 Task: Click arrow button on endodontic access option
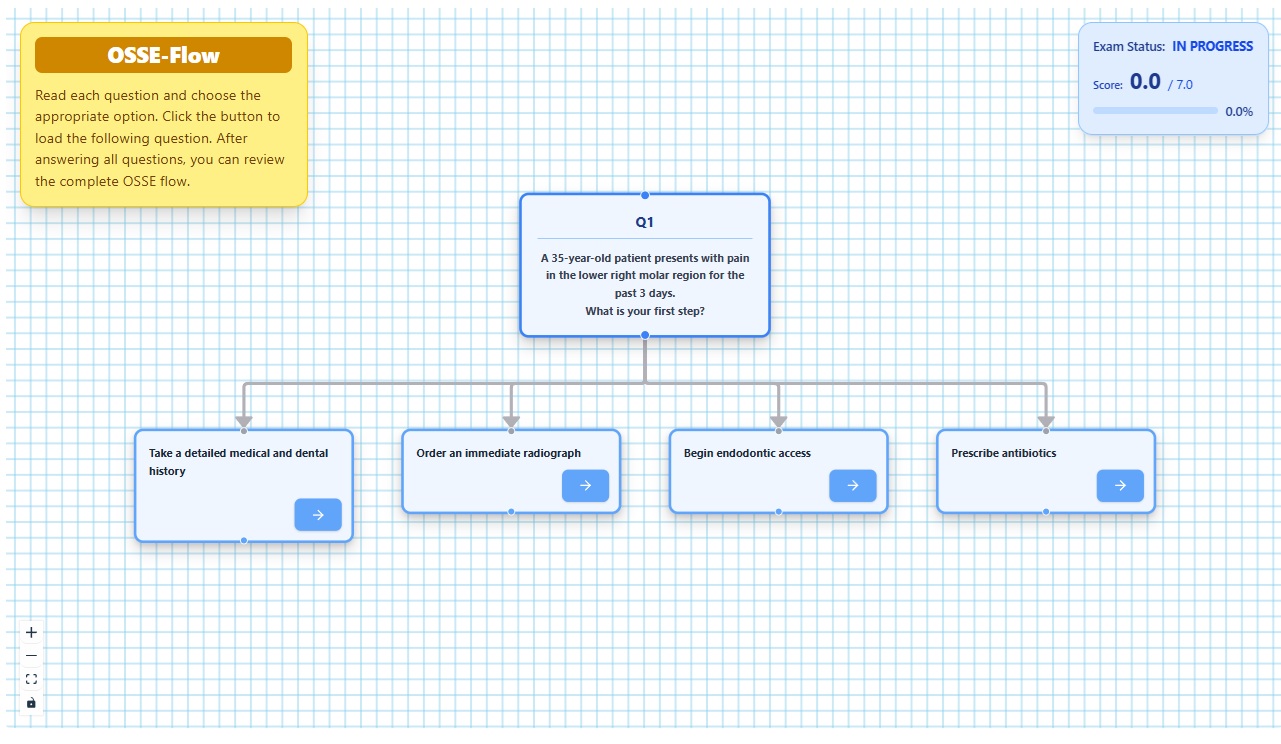(853, 486)
